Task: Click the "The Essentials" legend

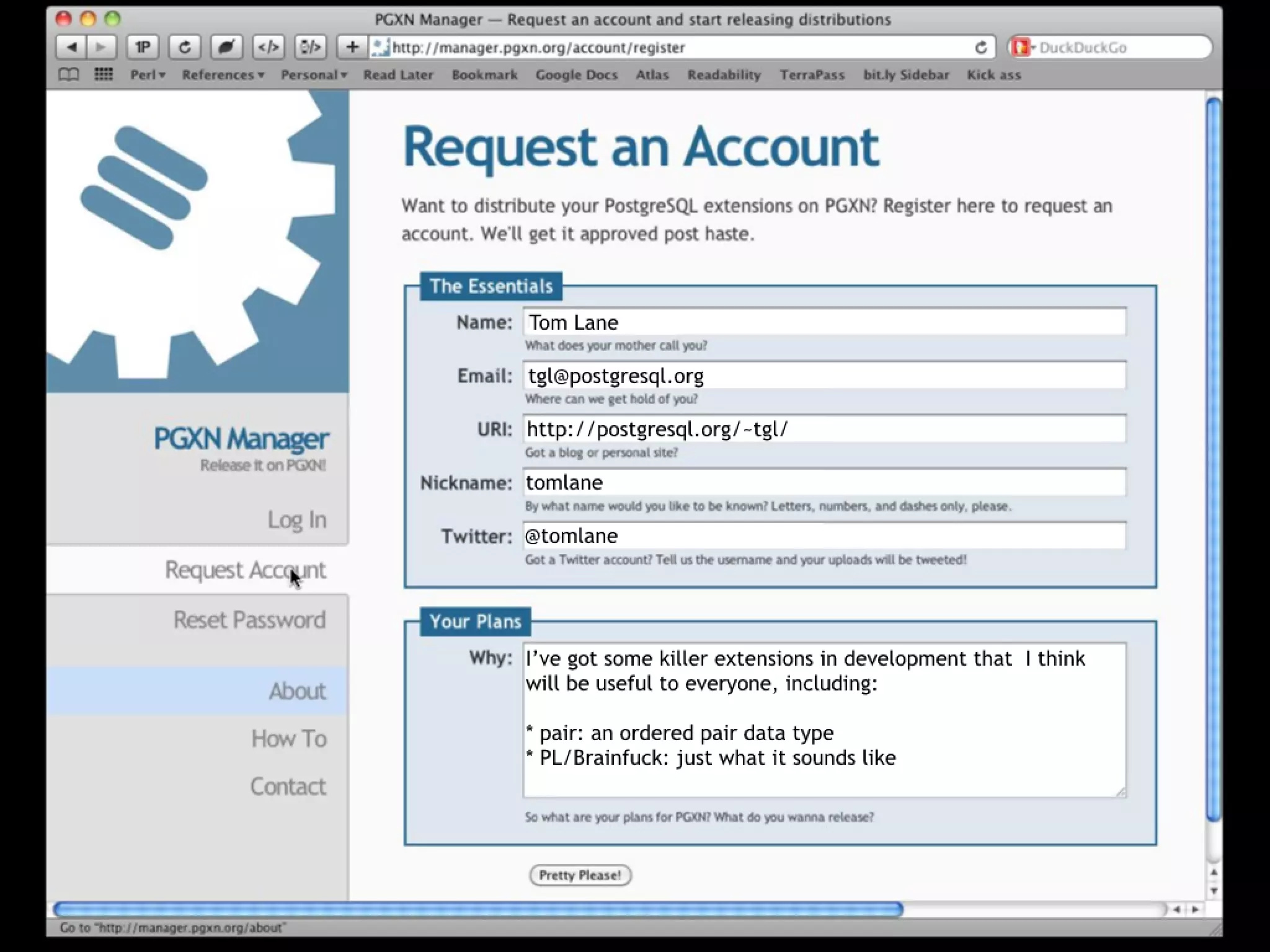Action: 491,286
